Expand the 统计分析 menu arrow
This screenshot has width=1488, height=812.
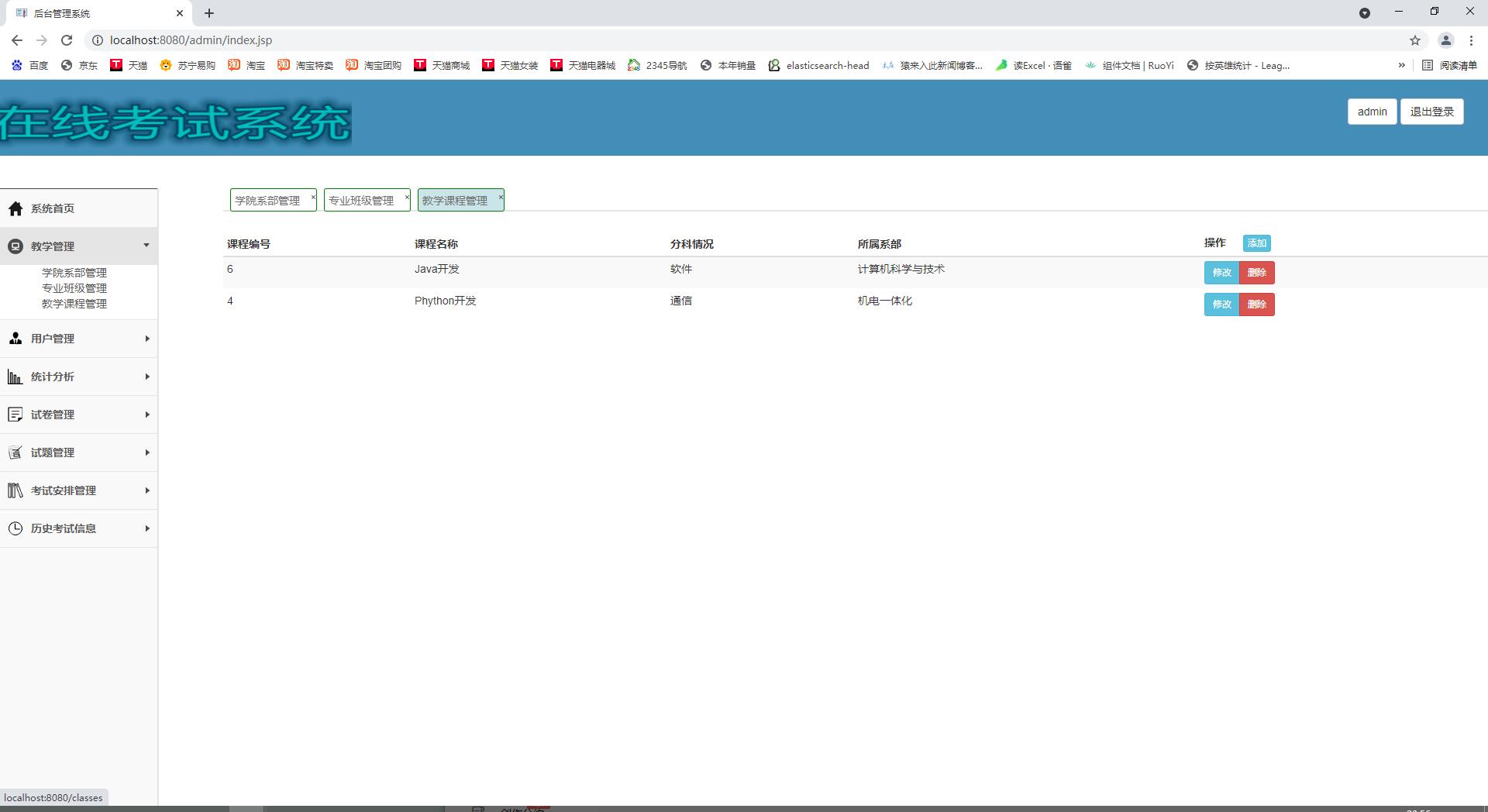[147, 377]
